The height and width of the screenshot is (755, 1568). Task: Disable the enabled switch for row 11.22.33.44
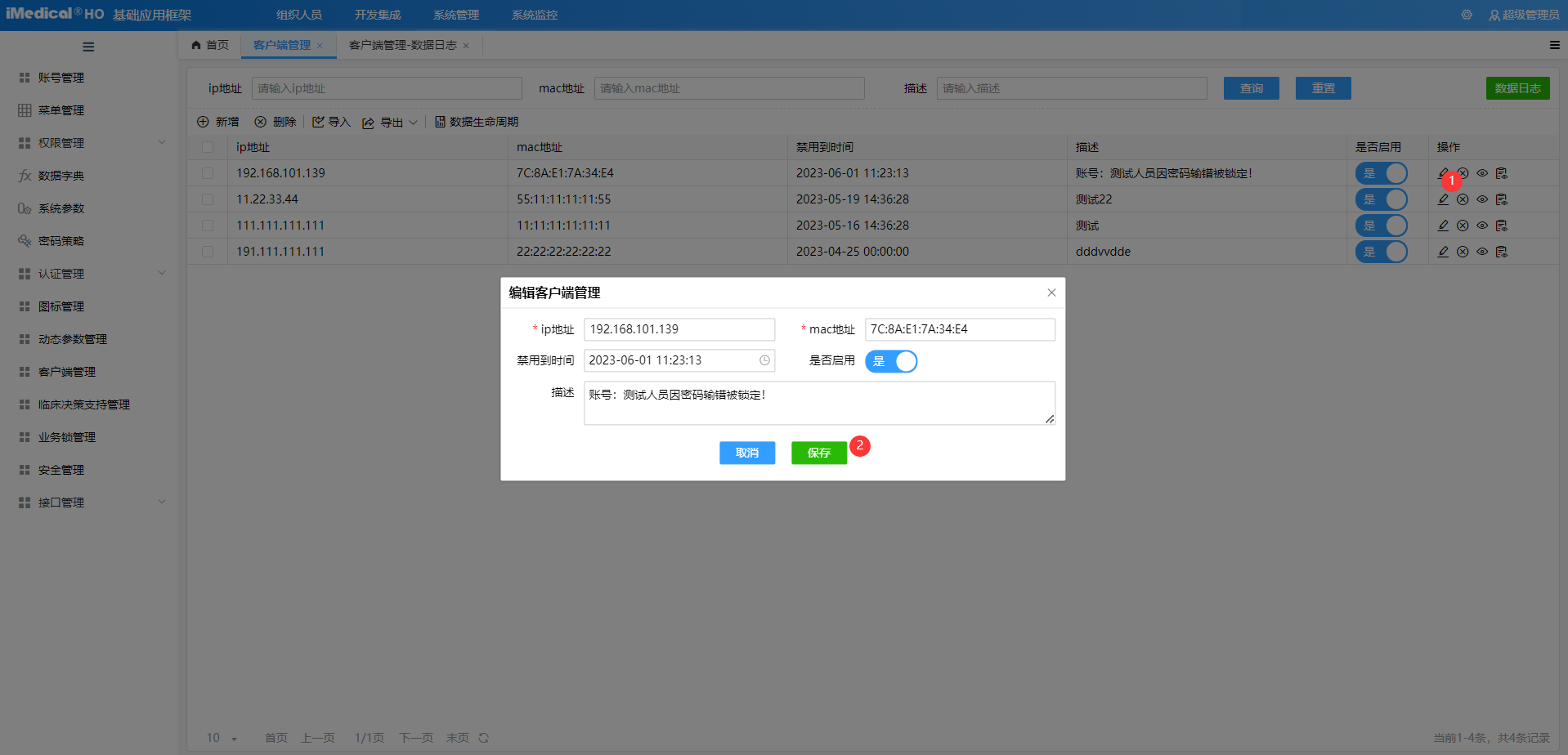(1381, 199)
